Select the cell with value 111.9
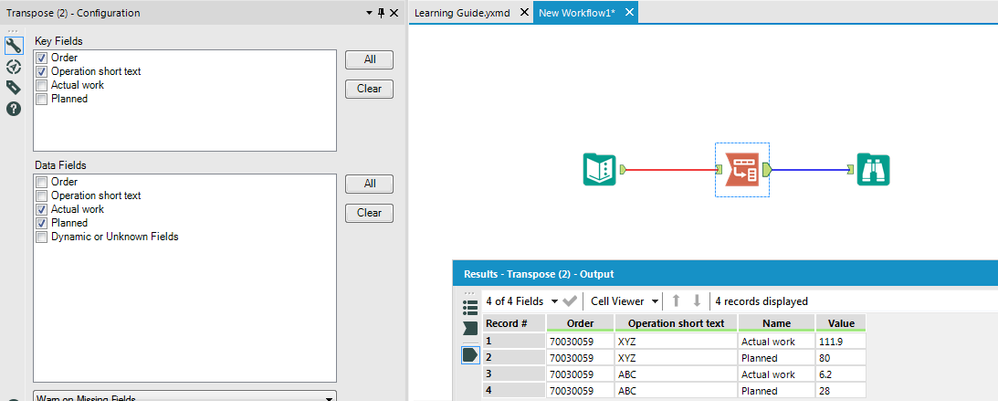The height and width of the screenshot is (401, 998). tap(841, 342)
